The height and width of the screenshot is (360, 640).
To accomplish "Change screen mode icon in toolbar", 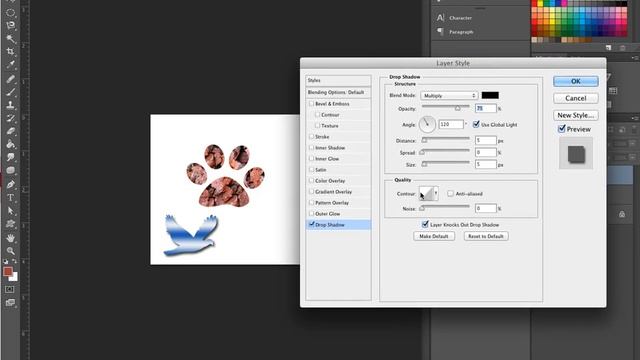I will click(x=10, y=302).
